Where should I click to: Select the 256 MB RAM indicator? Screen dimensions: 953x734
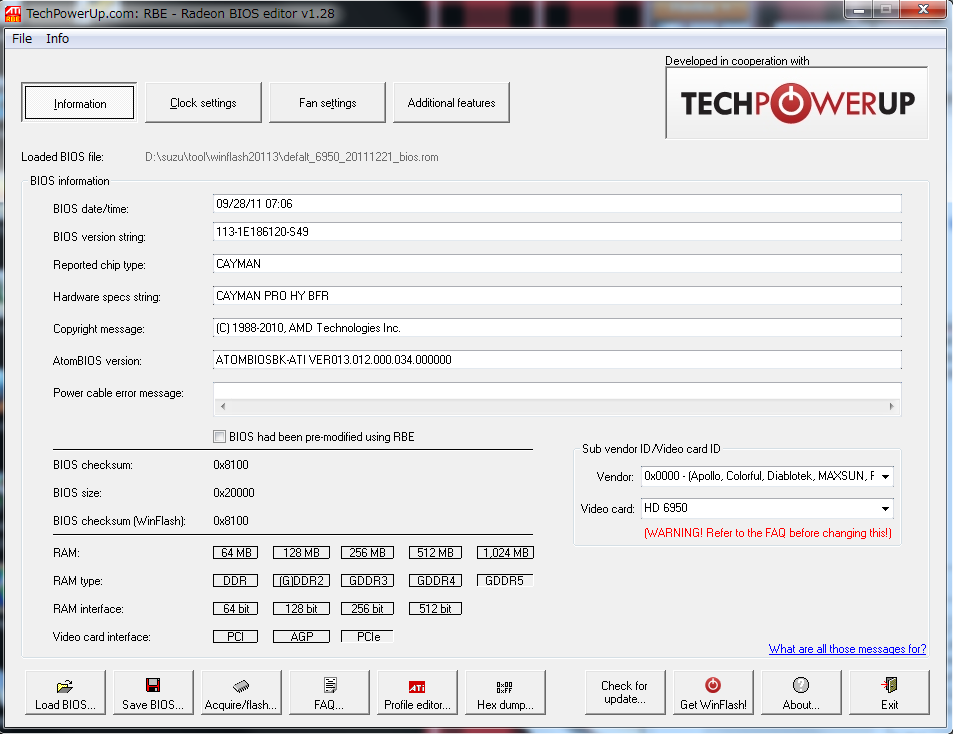click(x=367, y=552)
